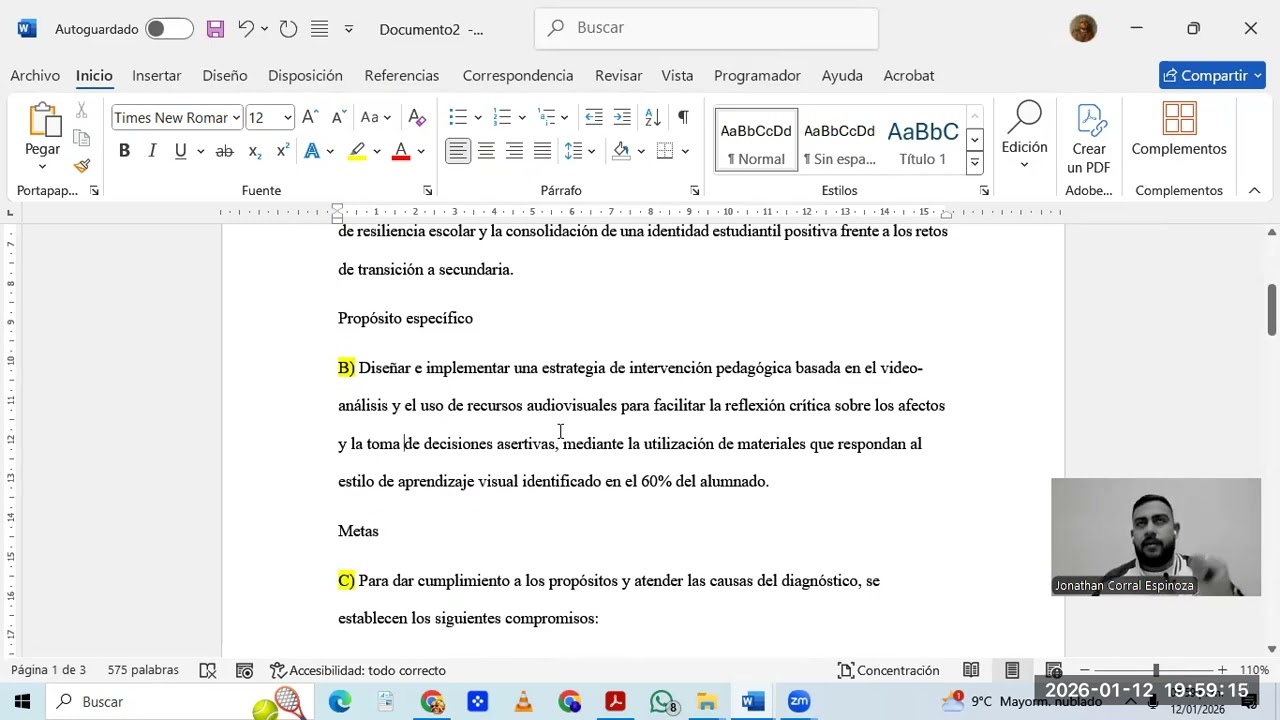Viewport: 1280px width, 720px height.
Task: Apply the yellow text highlight color
Action: [x=357, y=151]
